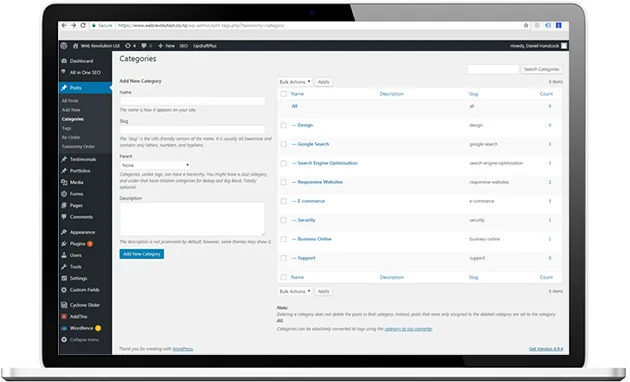This screenshot has height=382, width=630.
Task: Click the bottom Apply button
Action: 323,292
